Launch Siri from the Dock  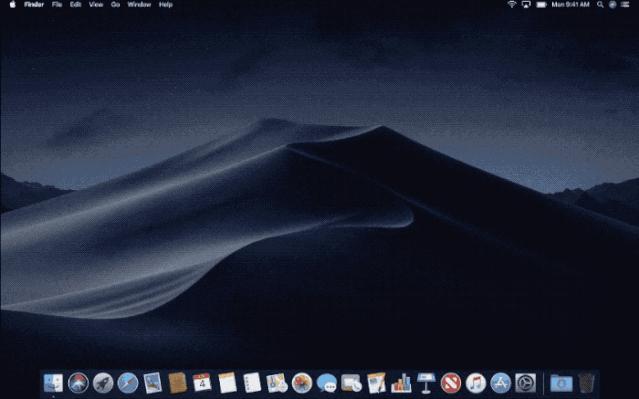click(x=78, y=383)
